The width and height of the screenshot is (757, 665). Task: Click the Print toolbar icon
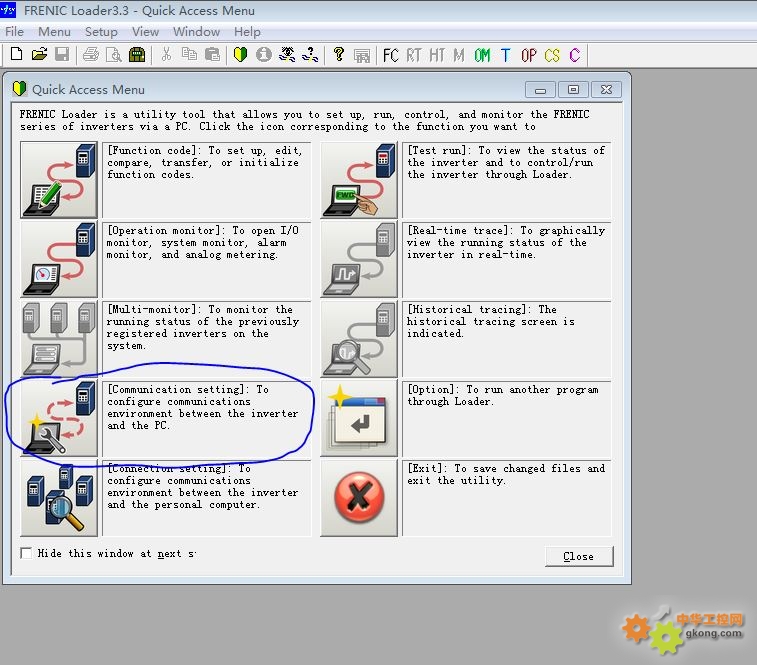click(91, 54)
